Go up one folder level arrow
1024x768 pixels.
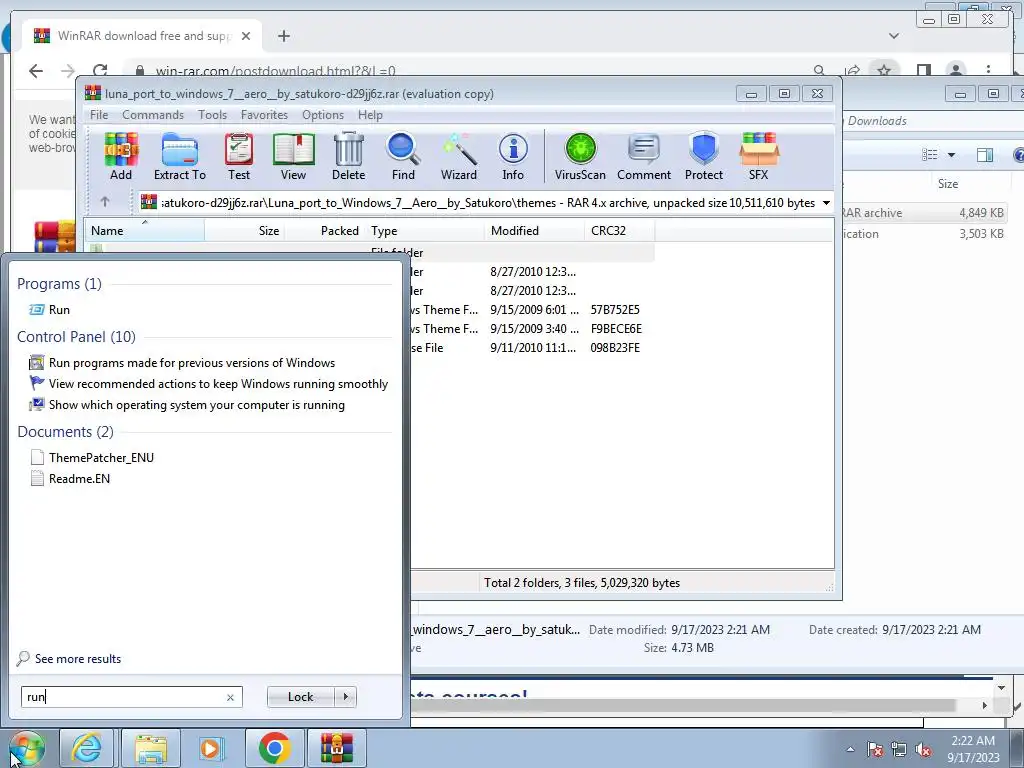pos(105,202)
